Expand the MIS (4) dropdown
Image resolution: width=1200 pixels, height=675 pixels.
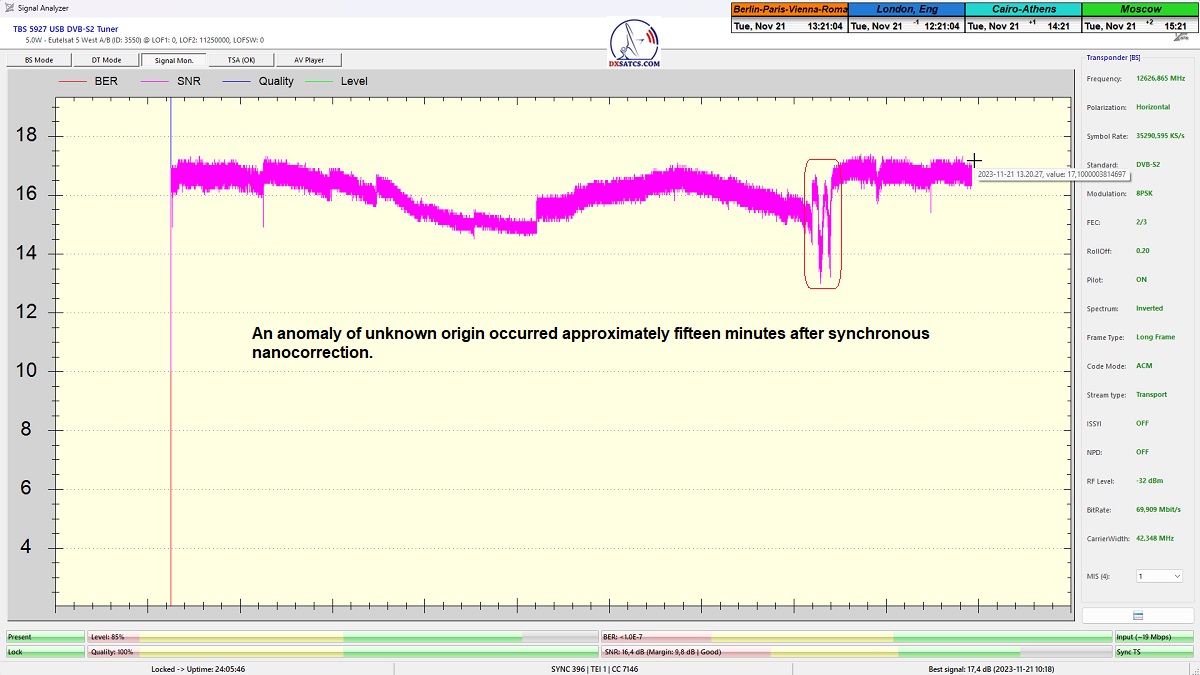coord(1158,576)
